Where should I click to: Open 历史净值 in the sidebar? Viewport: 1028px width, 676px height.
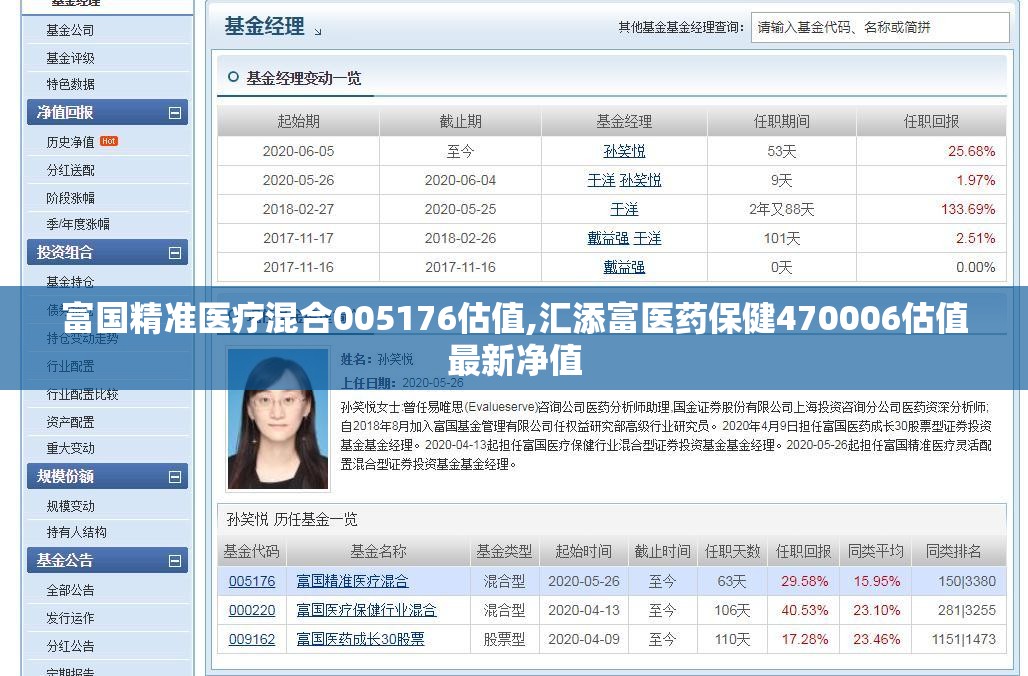click(x=70, y=142)
